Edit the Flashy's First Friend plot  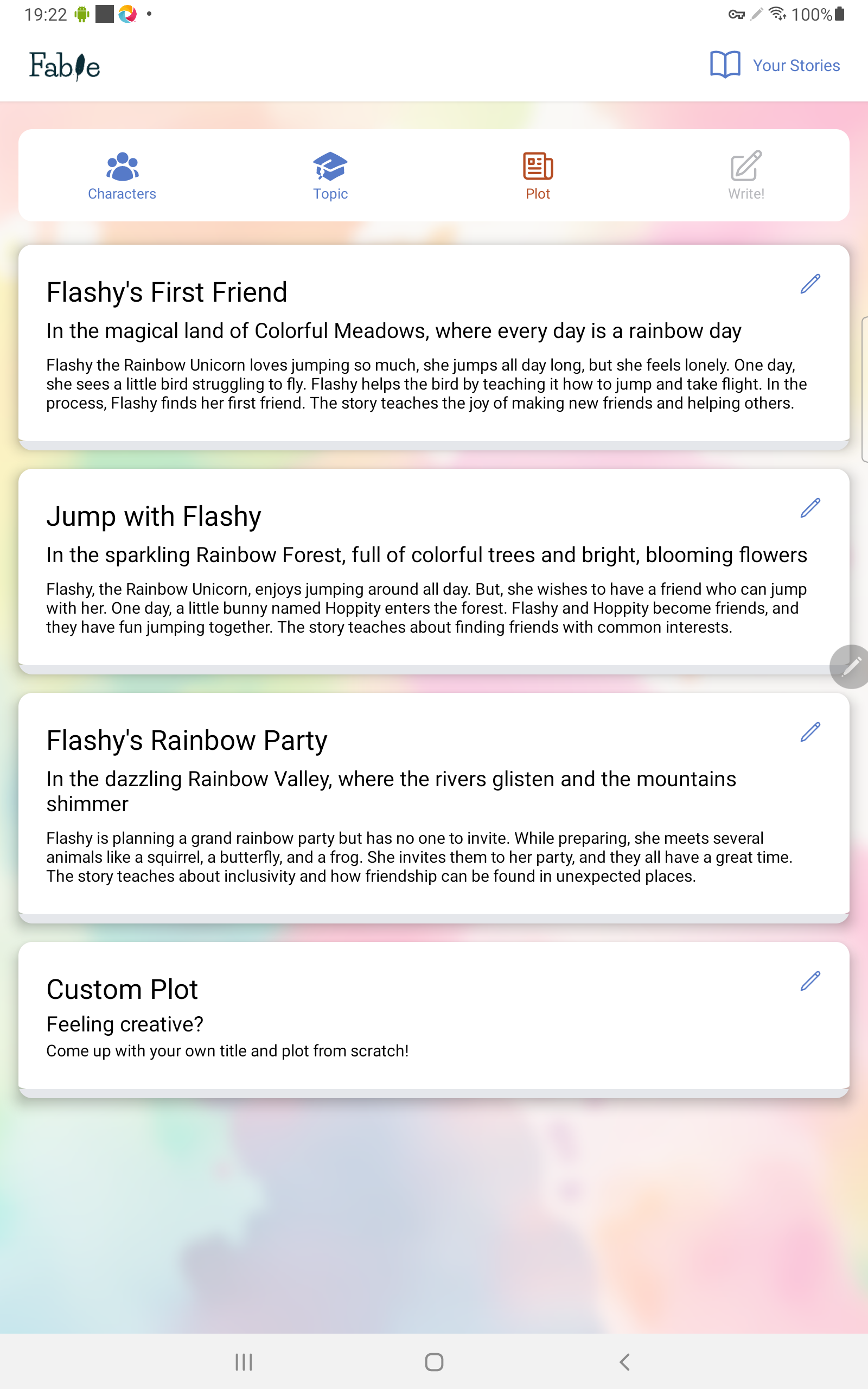(810, 285)
